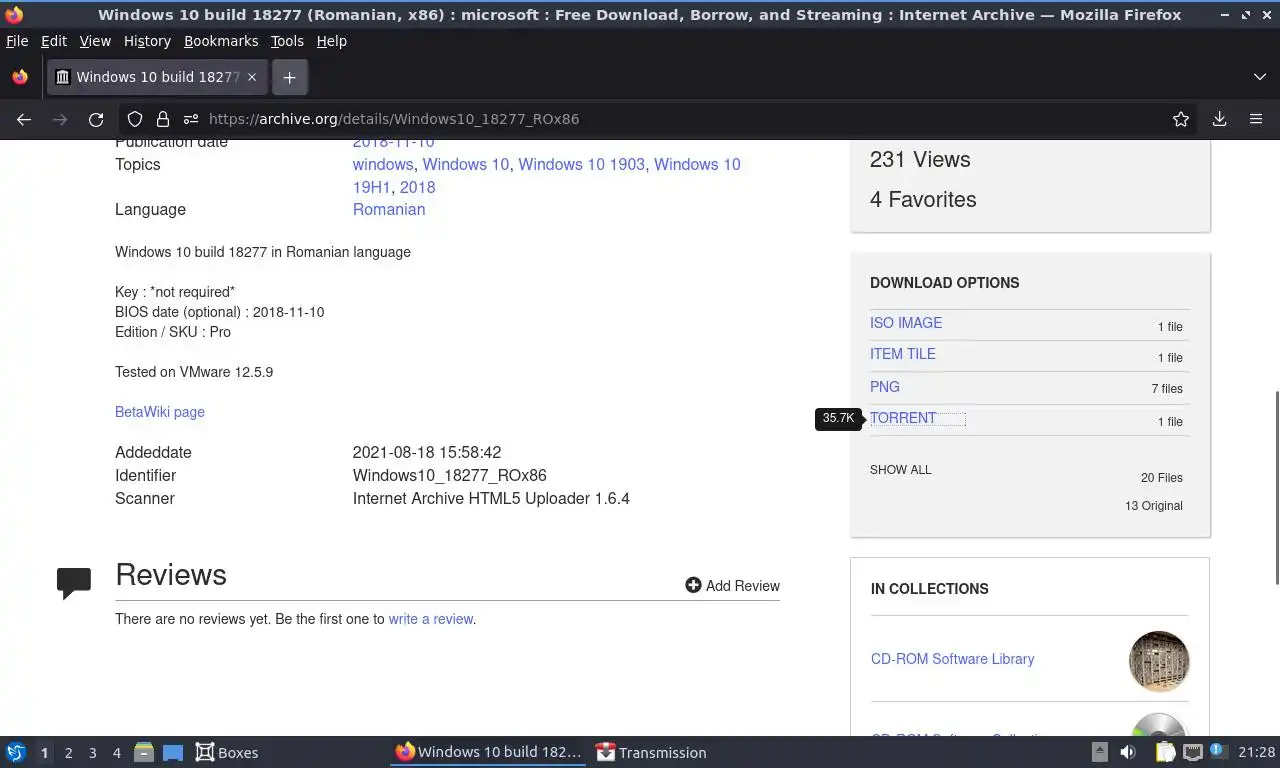This screenshot has height=768, width=1280.
Task: Close the Windows 10 build 18277 tab
Action: (x=252, y=77)
